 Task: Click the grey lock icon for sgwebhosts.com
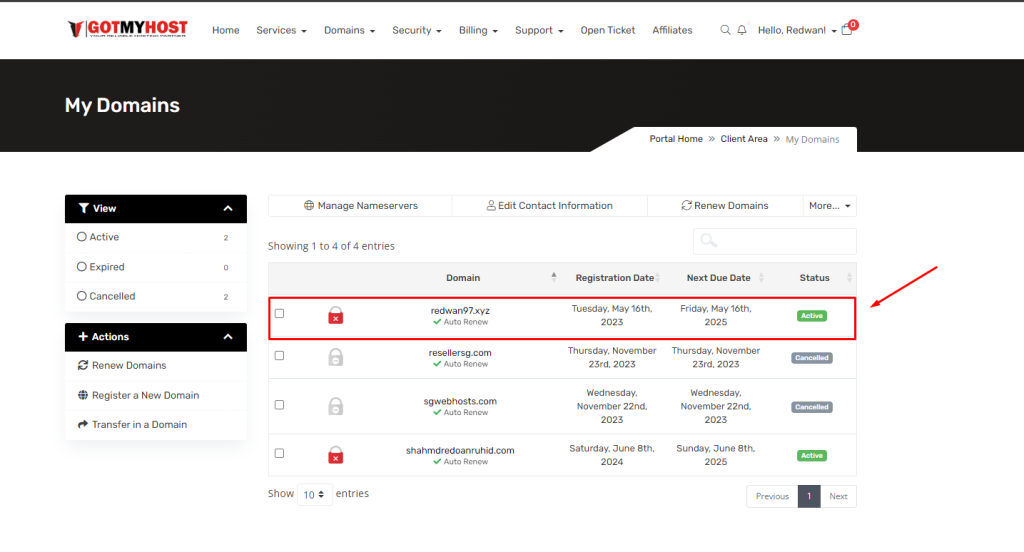point(336,406)
